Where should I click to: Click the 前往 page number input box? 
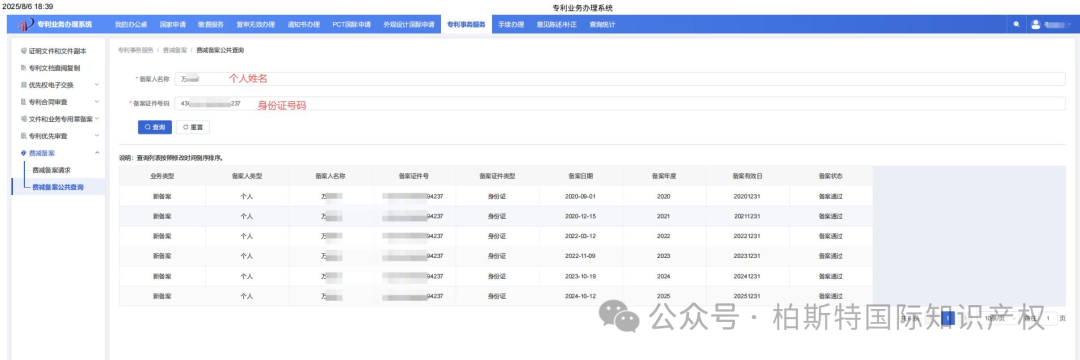pyautogui.click(x=1048, y=319)
